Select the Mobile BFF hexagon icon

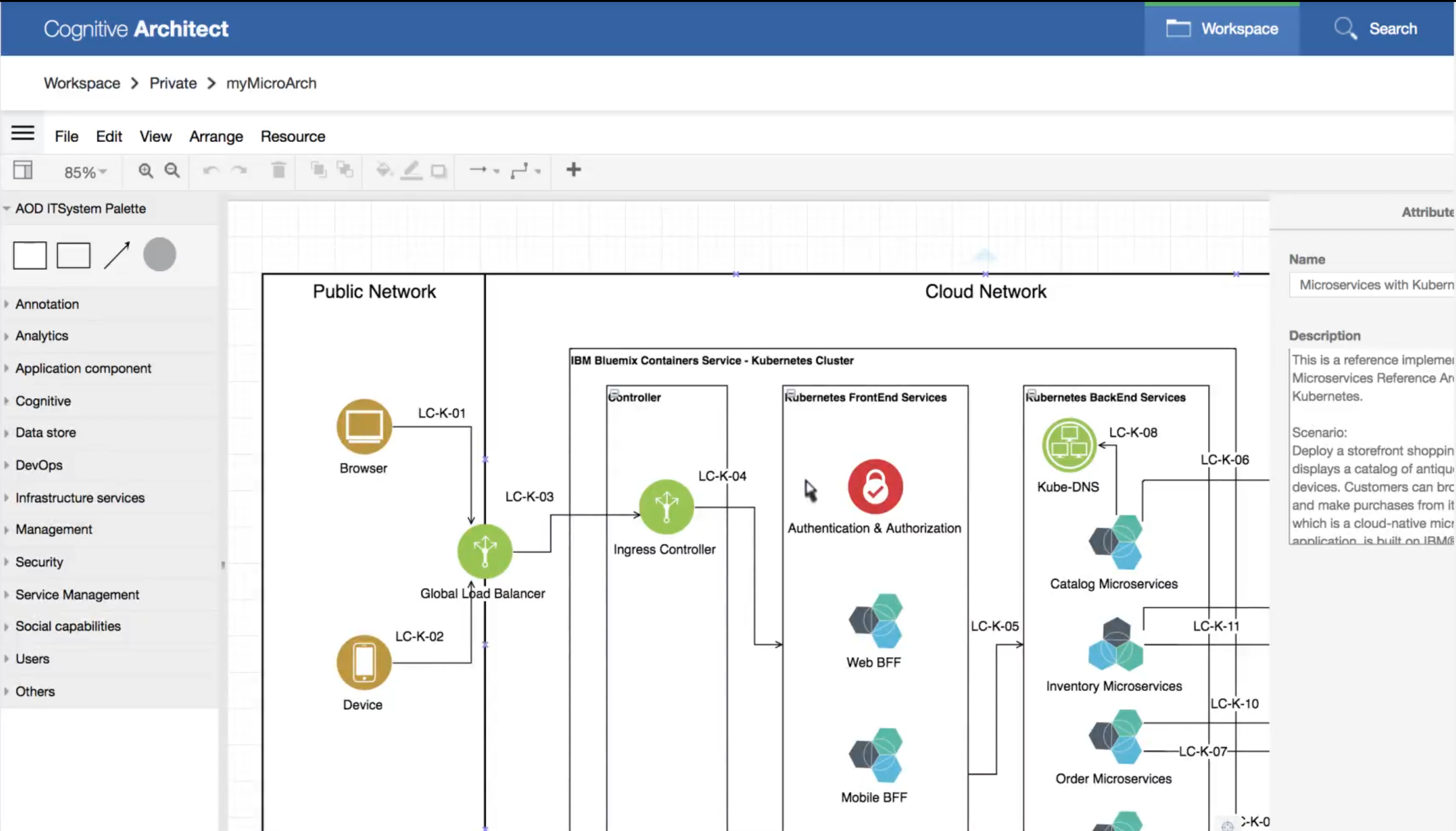point(876,755)
